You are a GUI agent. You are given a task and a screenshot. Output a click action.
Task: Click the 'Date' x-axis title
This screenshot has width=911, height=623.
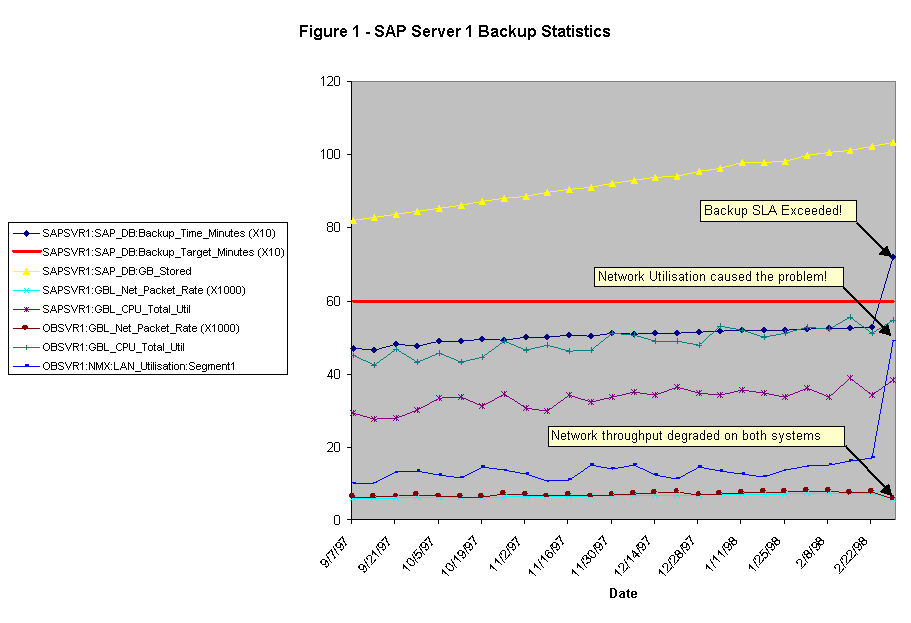click(623, 593)
